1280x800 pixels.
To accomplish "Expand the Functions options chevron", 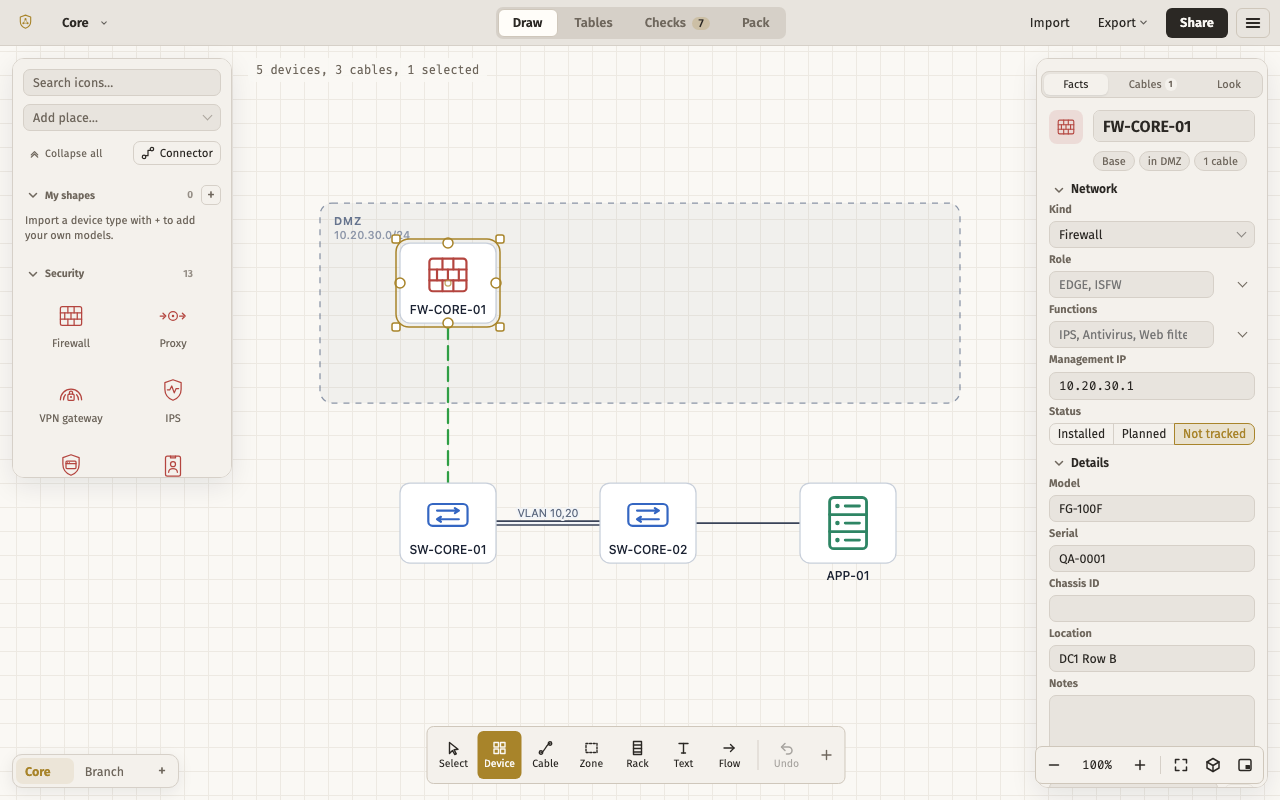I will 1242,335.
